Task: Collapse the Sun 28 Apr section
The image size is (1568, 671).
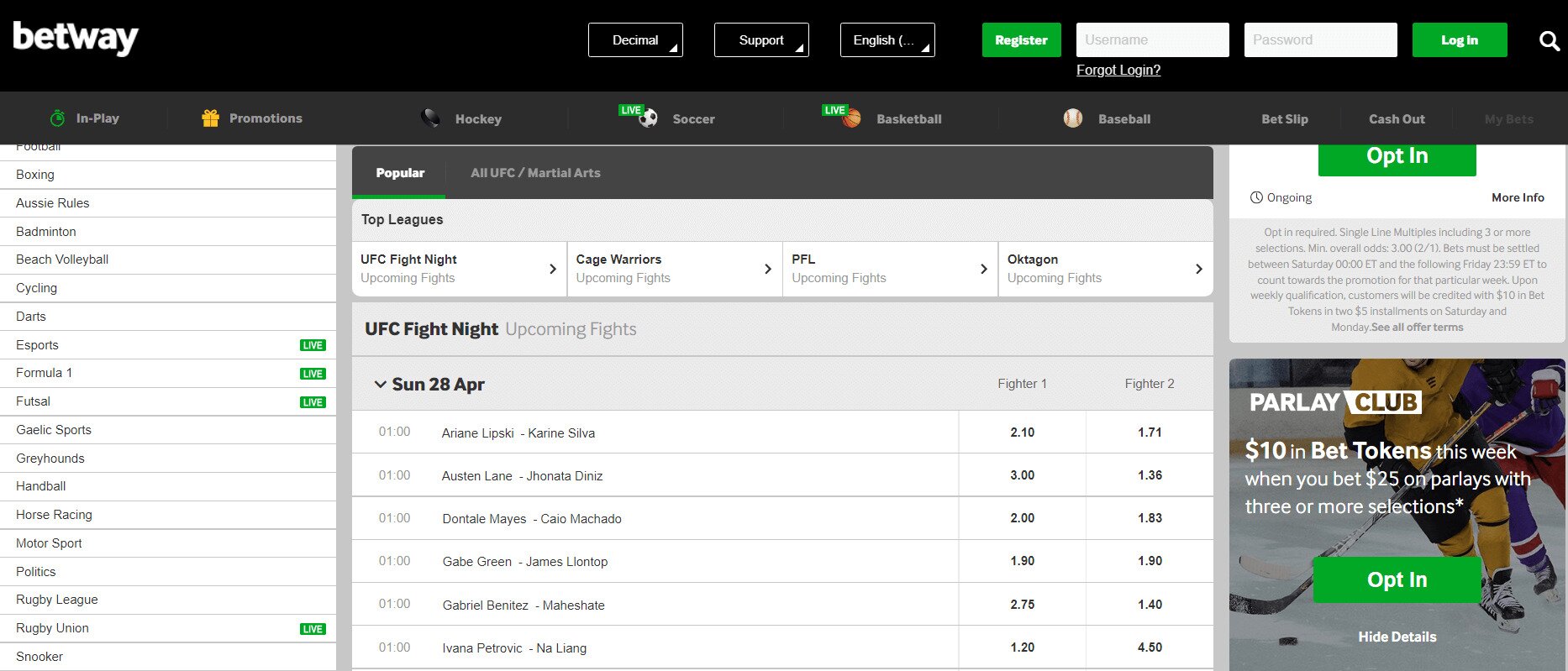Action: pos(381,384)
